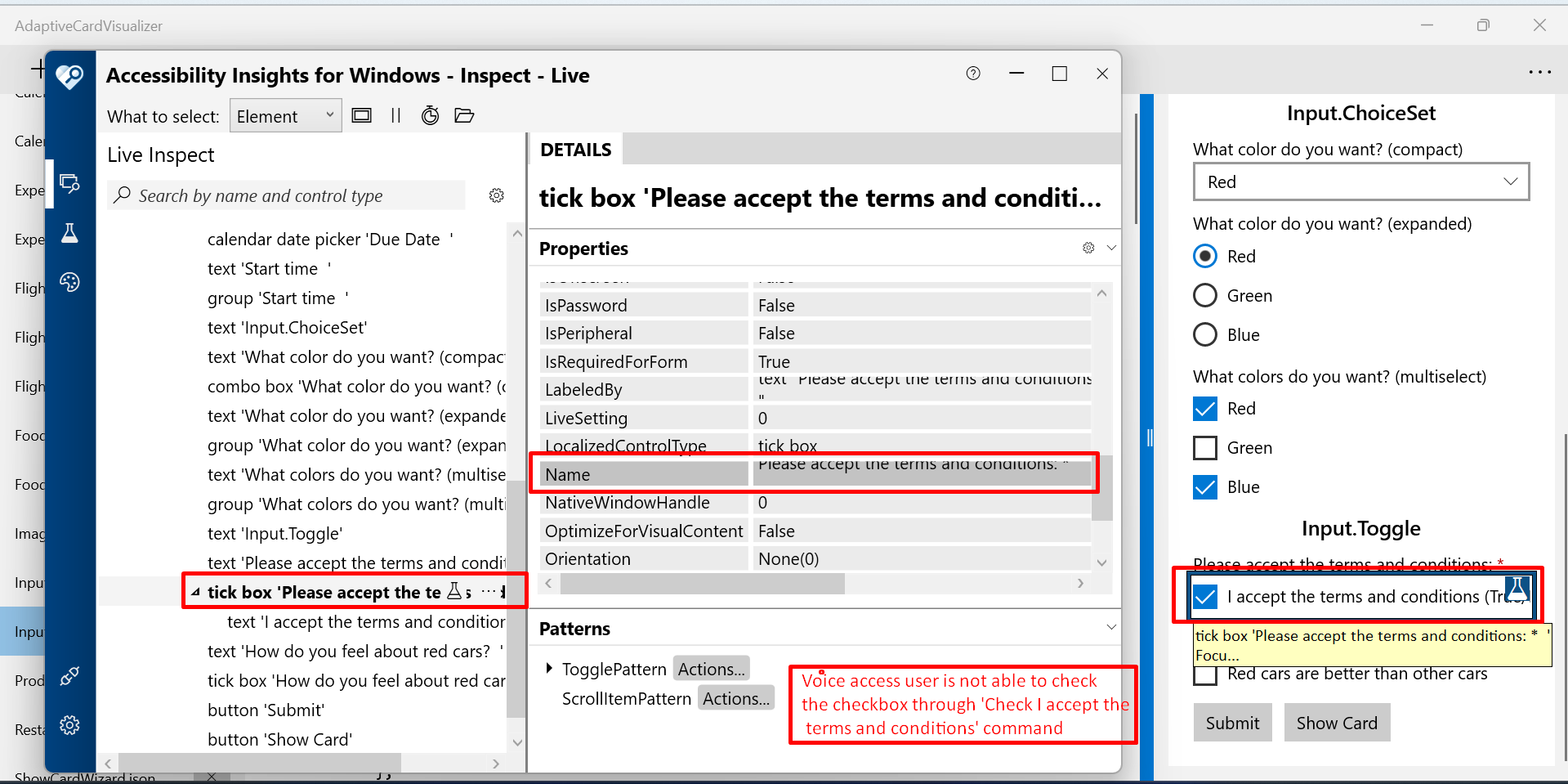Image resolution: width=1568 pixels, height=784 pixels.
Task: Switch to the DETAILS tab
Action: coord(575,149)
